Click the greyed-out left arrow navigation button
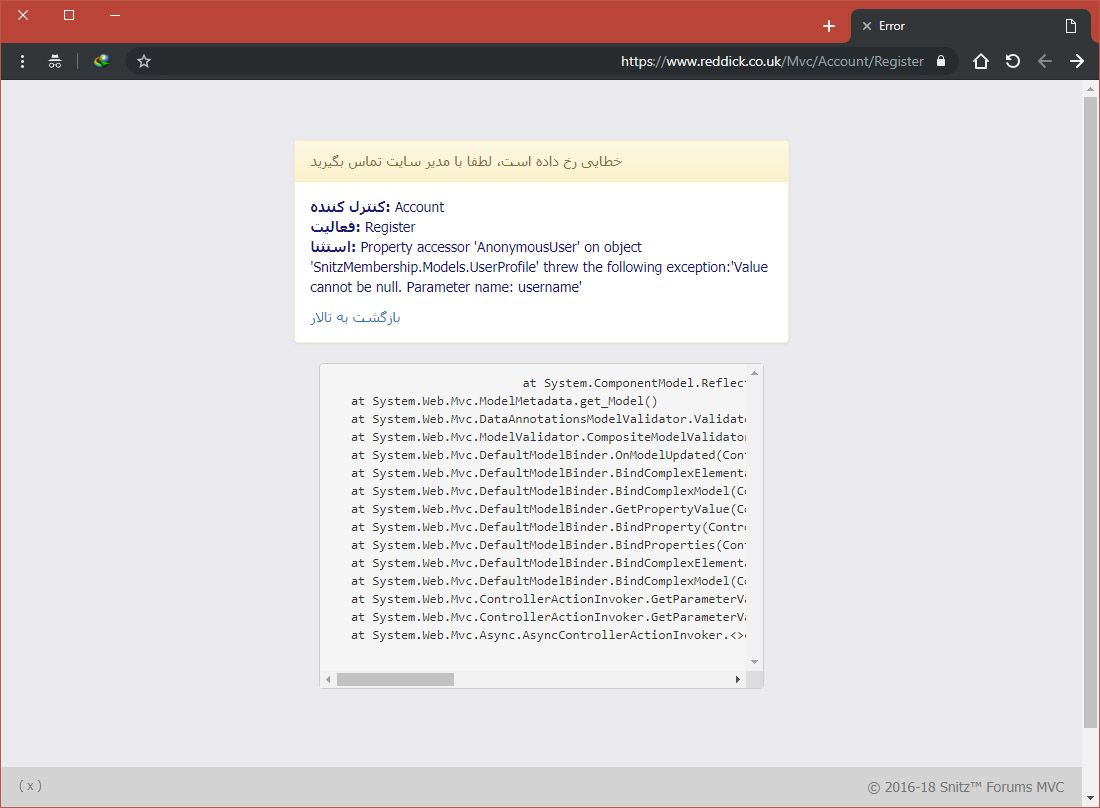This screenshot has height=808, width=1100. tap(1045, 61)
